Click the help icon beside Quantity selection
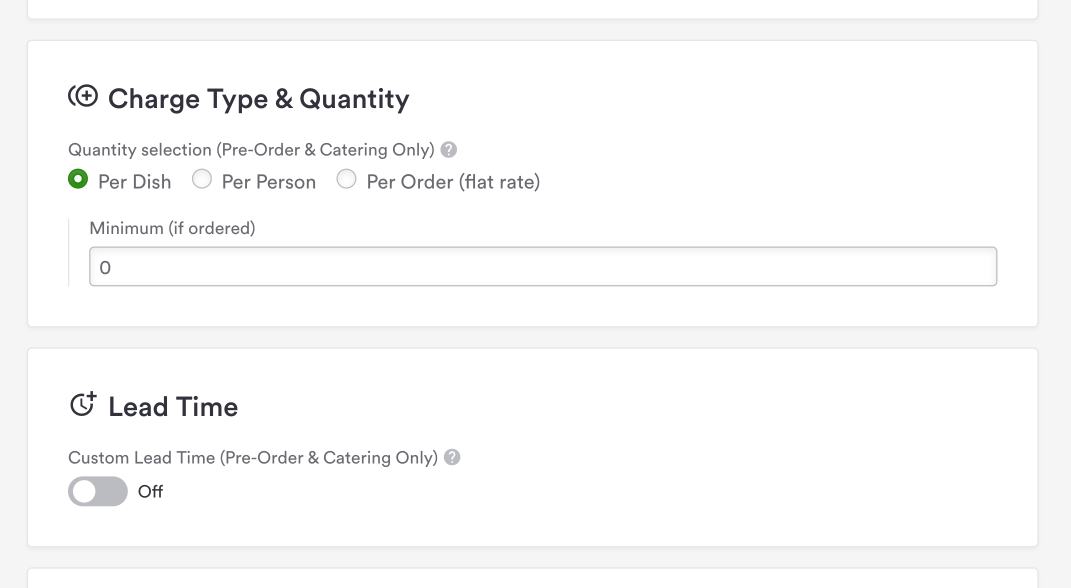Image resolution: width=1071 pixels, height=588 pixels. (x=449, y=150)
